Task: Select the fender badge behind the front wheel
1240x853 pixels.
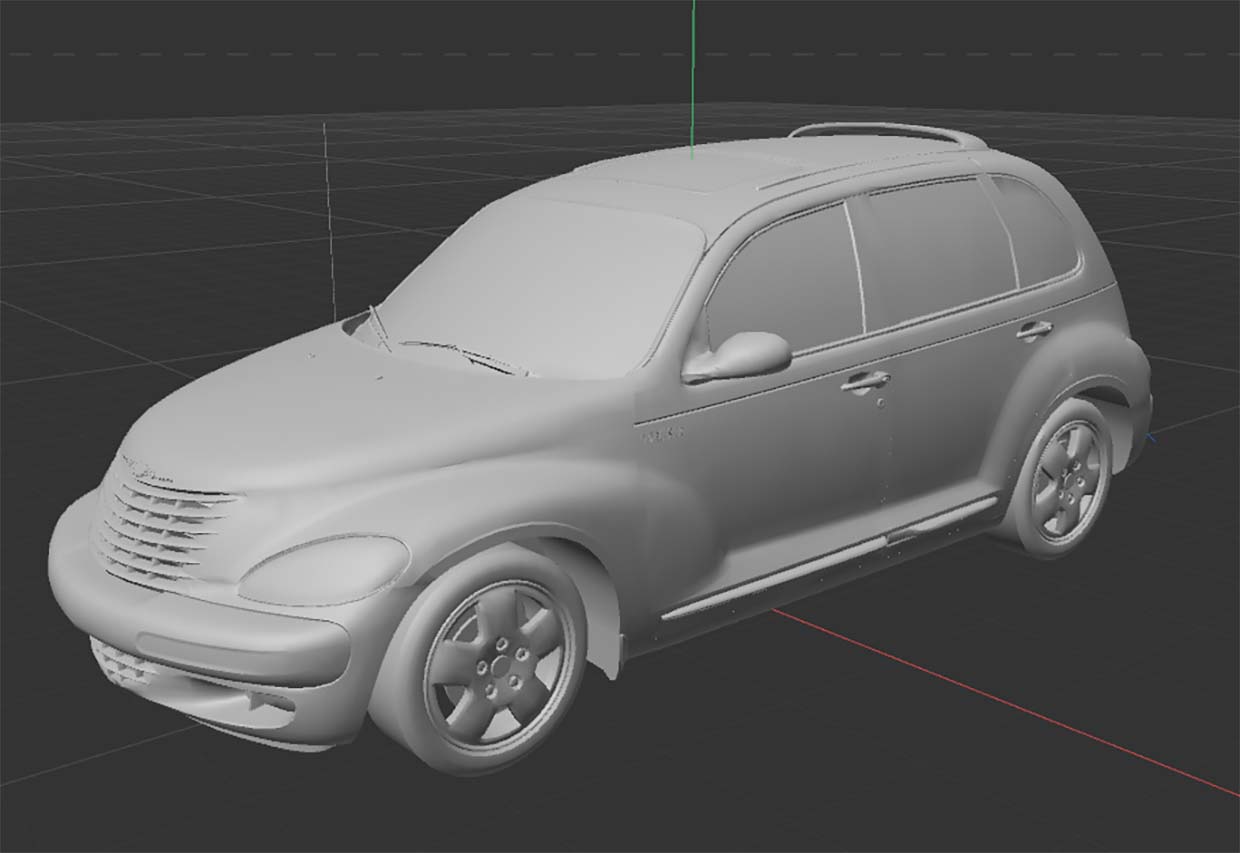Action: coord(662,435)
